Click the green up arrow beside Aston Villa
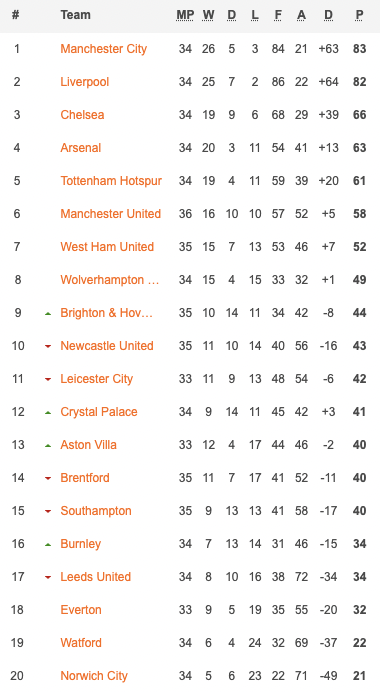This screenshot has height=692, width=380. 48,446
